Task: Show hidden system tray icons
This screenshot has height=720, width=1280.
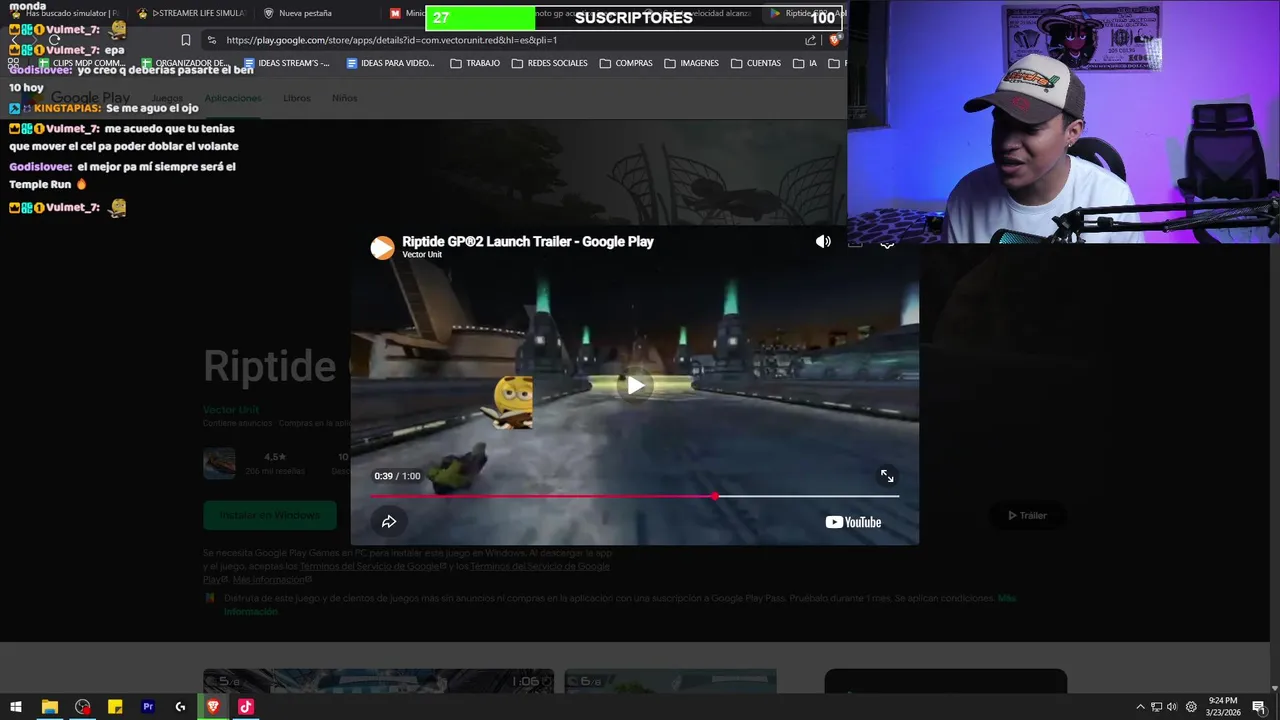Action: (x=1140, y=707)
